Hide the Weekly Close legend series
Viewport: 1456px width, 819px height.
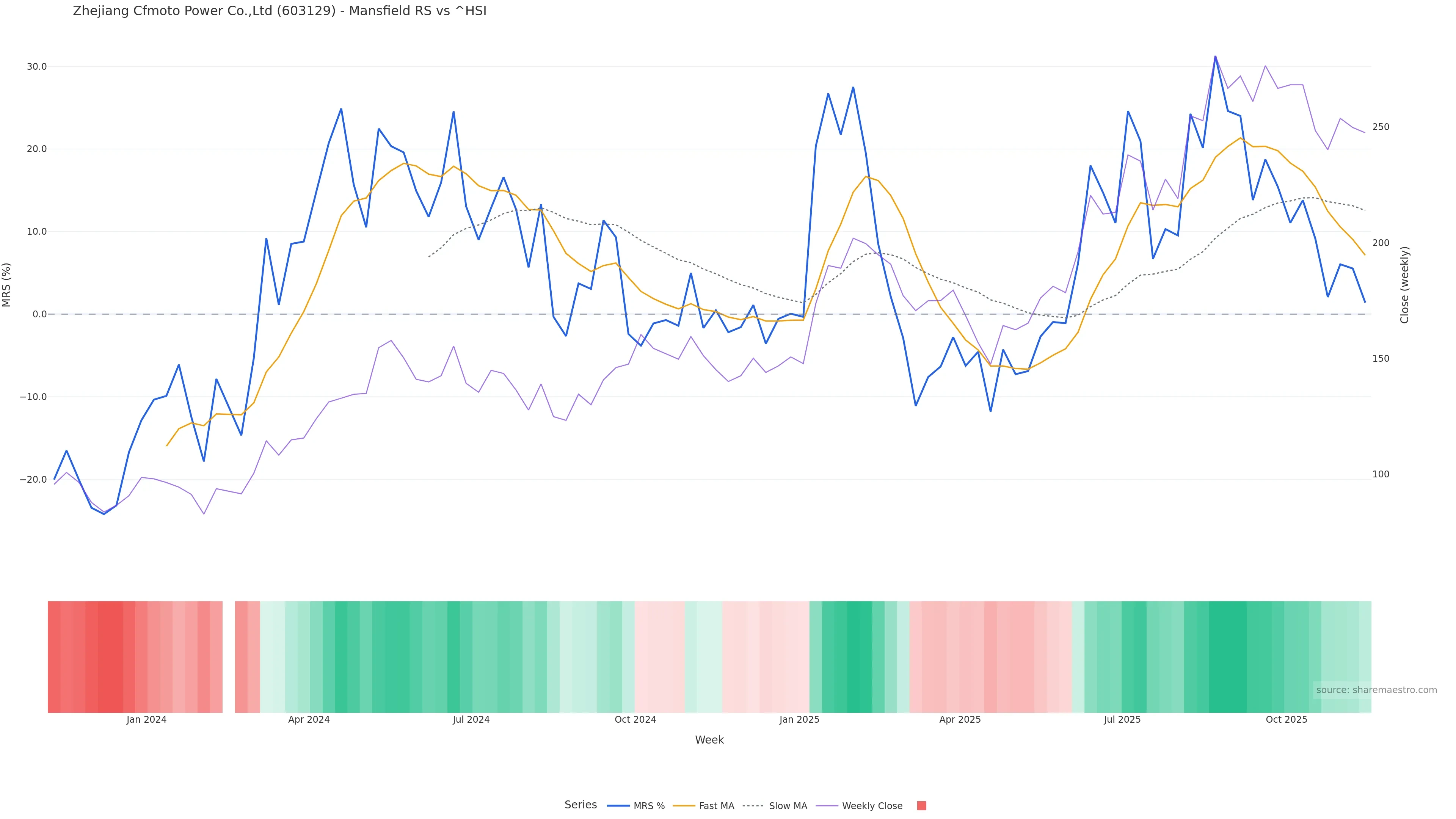pos(872,806)
